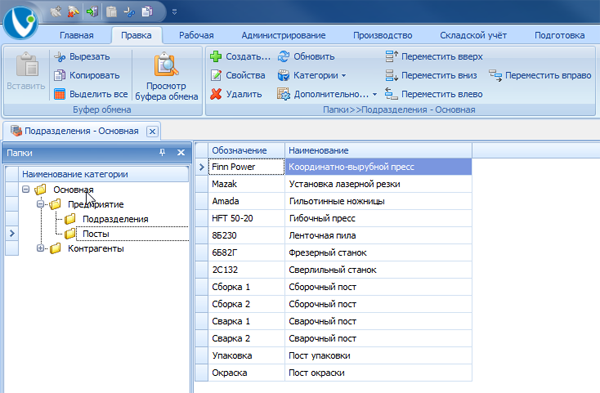
Task: Select the HFT 50-20 row
Action: coord(334,219)
